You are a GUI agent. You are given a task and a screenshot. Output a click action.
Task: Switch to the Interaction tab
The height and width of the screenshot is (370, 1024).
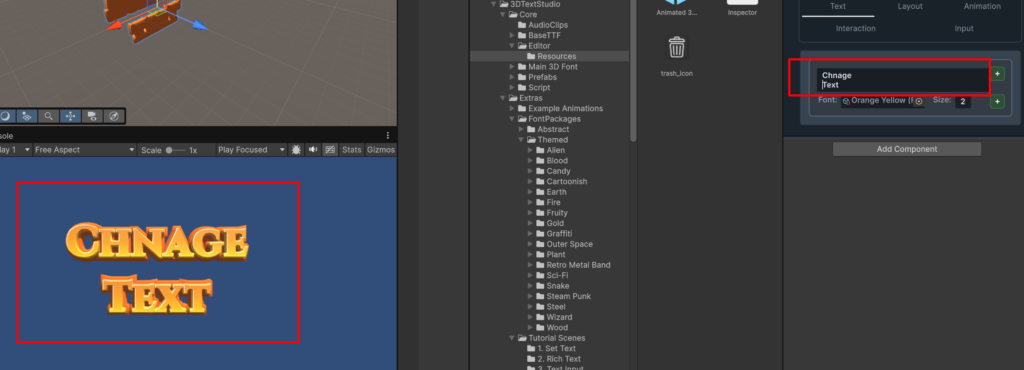(x=856, y=29)
